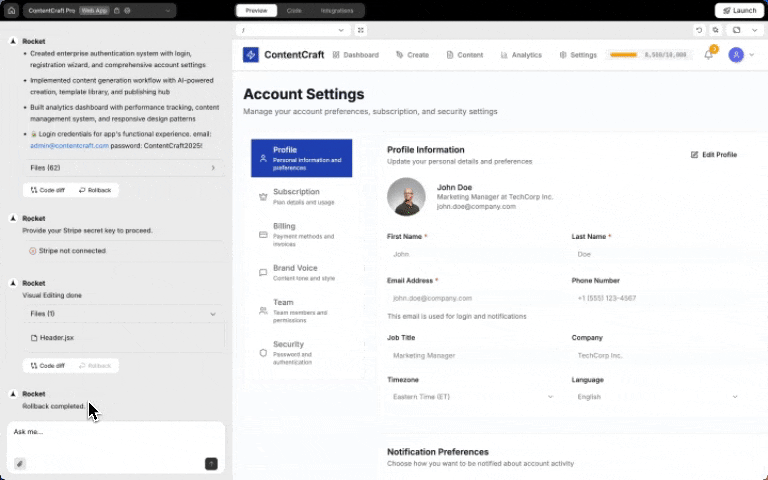Click the Stripe not connected status icon

tap(33, 251)
